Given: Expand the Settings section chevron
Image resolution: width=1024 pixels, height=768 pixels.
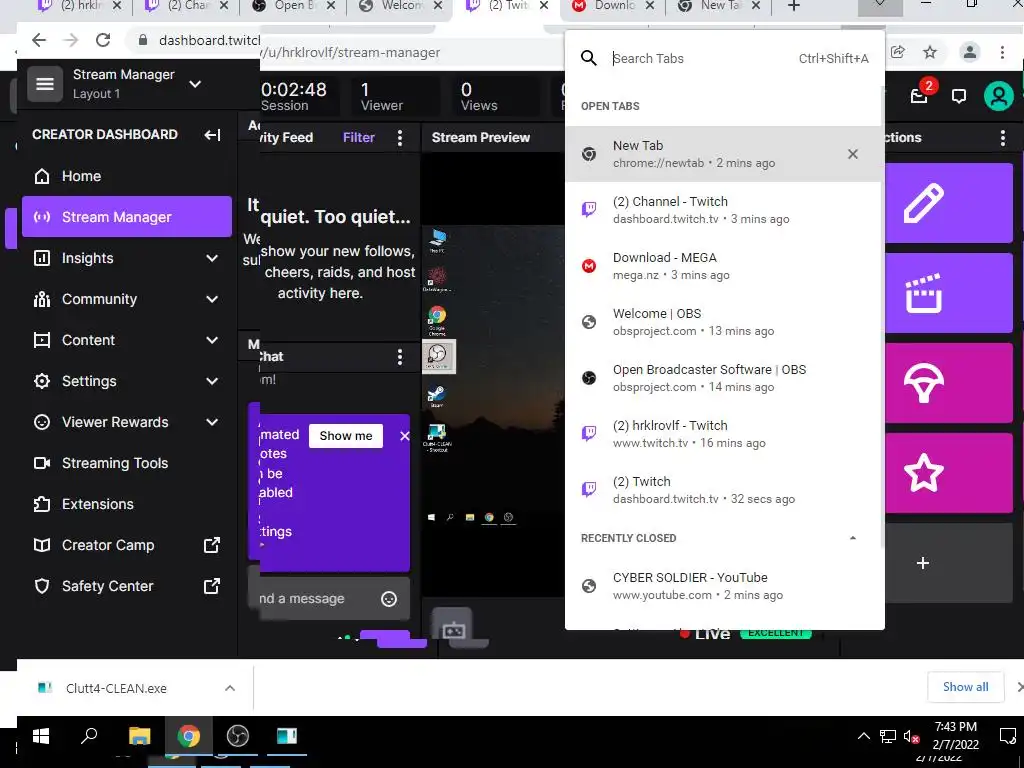Looking at the screenshot, I should pos(212,381).
